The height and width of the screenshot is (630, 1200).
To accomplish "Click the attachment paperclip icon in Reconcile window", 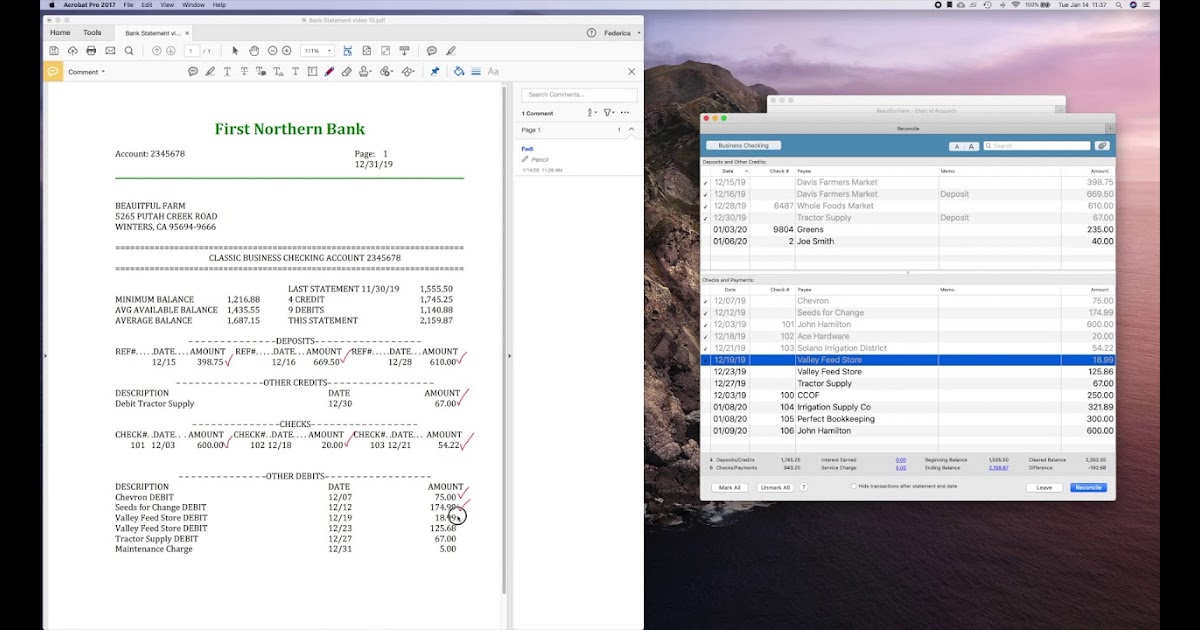I will point(1103,146).
